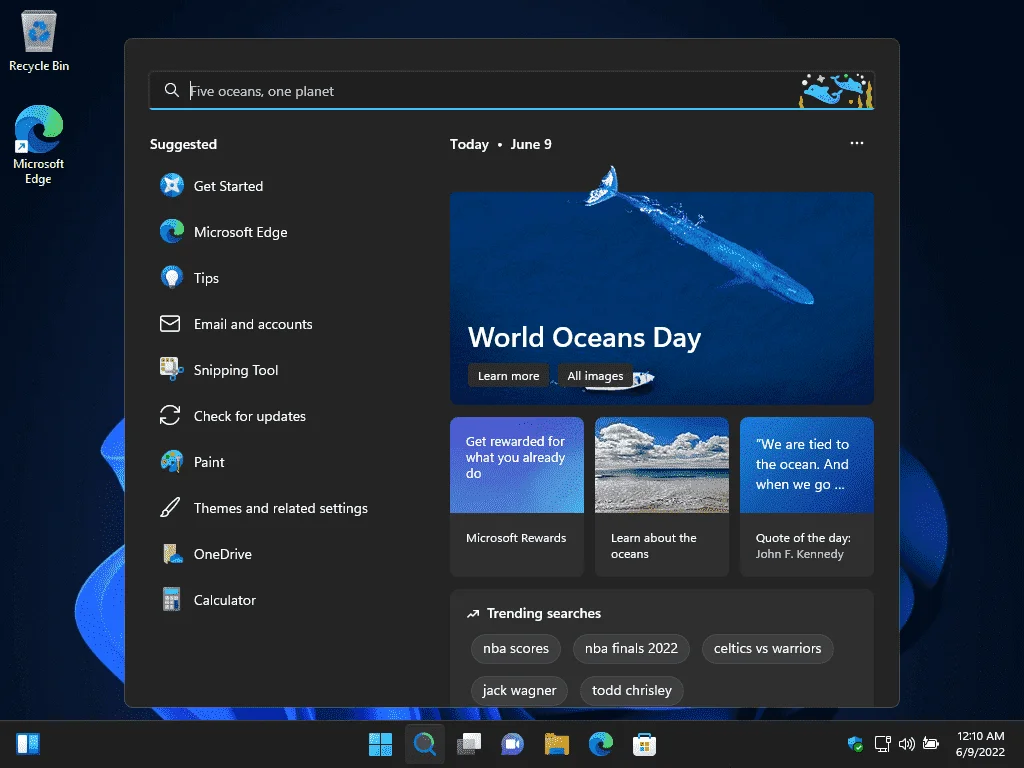
Task: Open Get Started app icon
Action: (172, 186)
